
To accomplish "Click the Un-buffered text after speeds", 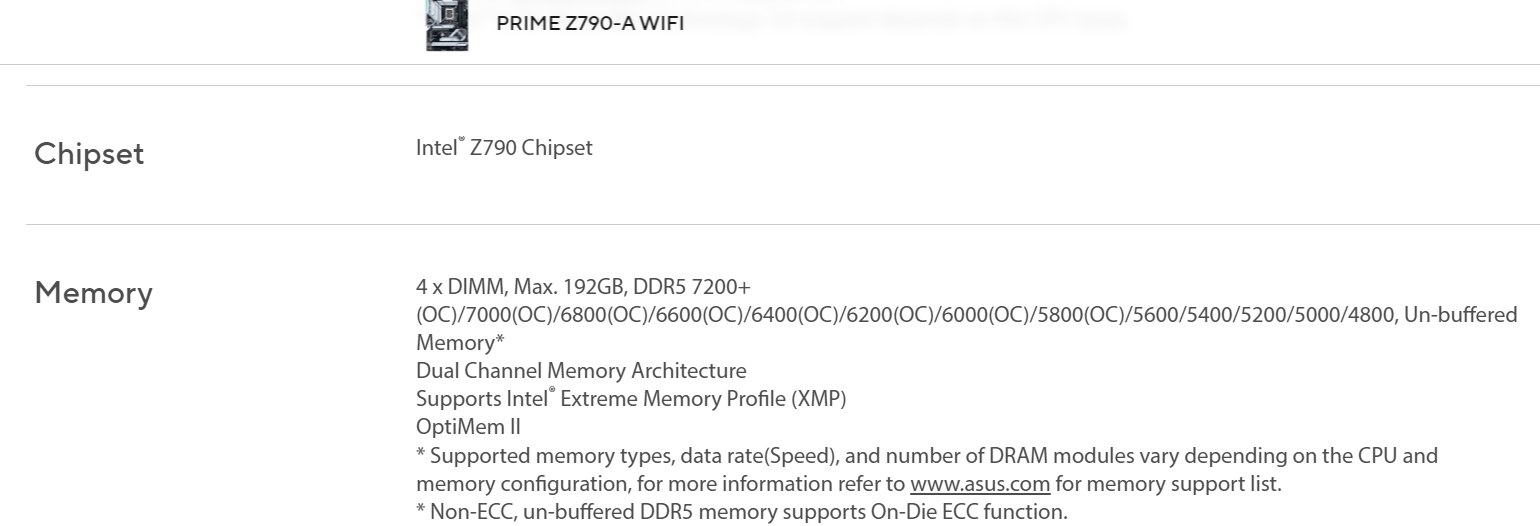I will coord(1460,315).
